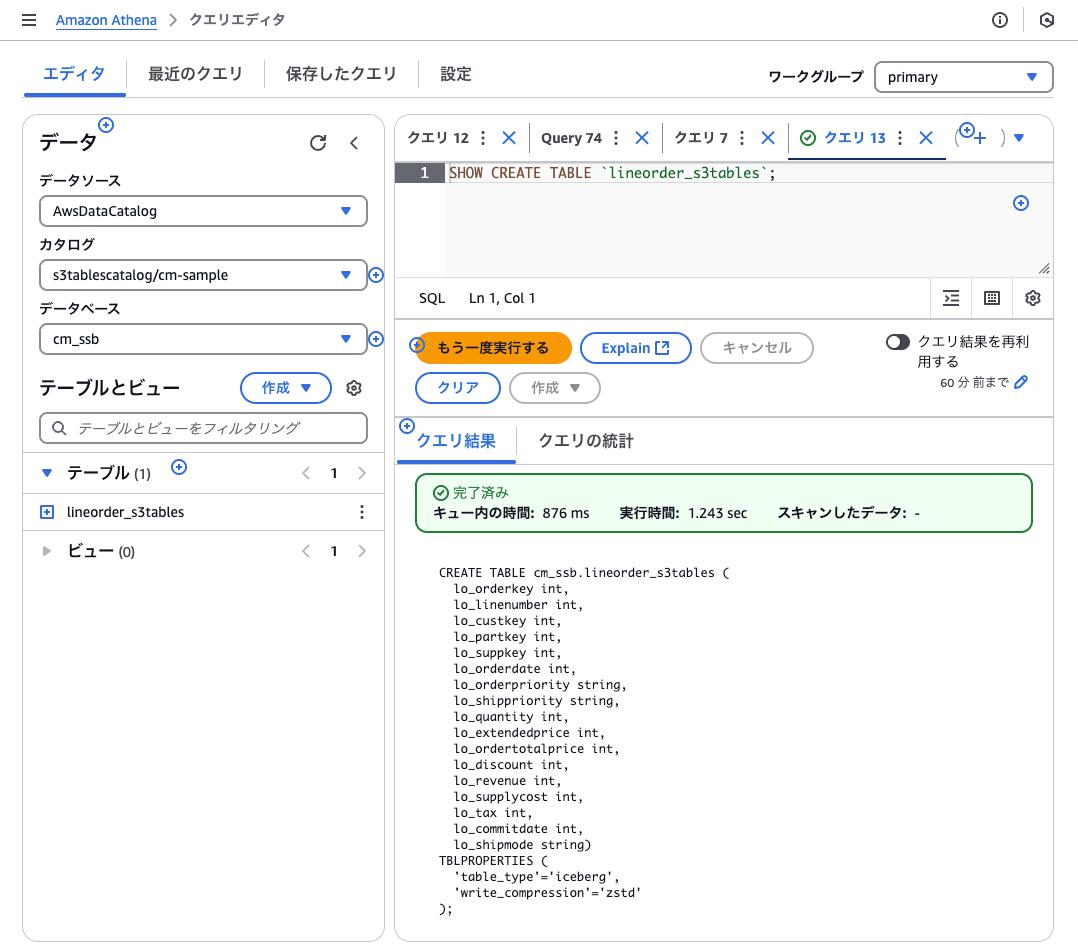Close the クエリ 13 tab
This screenshot has height=948, width=1078.
click(926, 138)
